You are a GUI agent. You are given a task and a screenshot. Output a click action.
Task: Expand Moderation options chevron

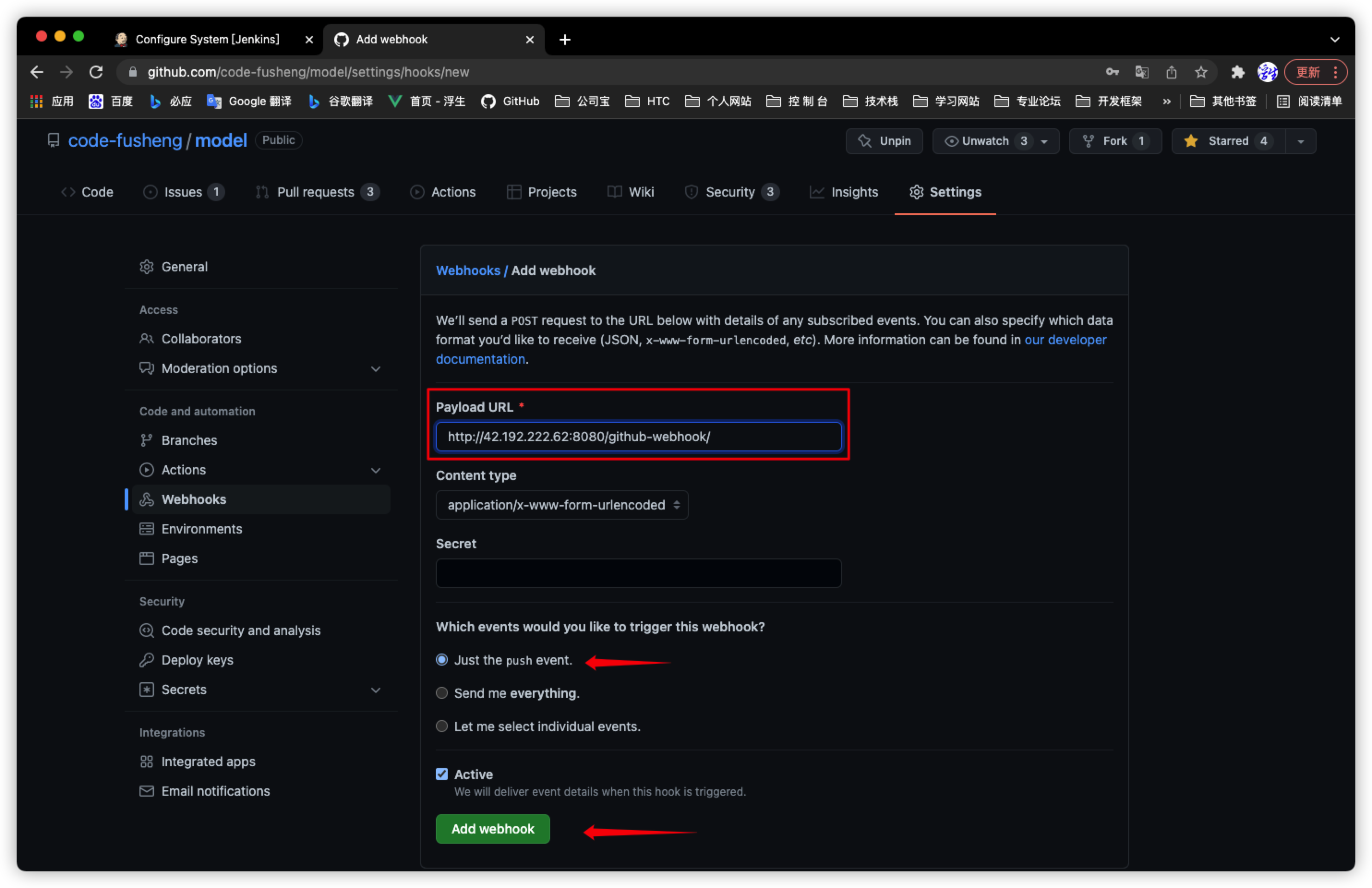(x=375, y=369)
